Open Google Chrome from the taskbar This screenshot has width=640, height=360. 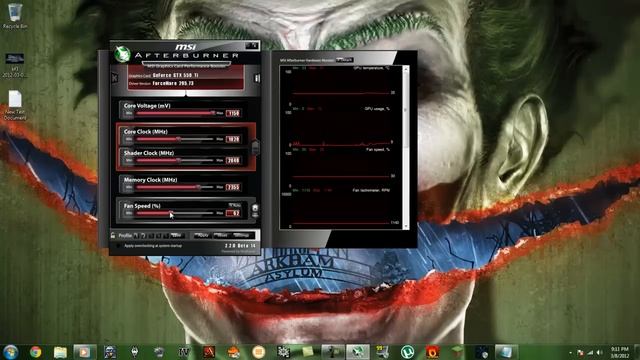(x=35, y=352)
